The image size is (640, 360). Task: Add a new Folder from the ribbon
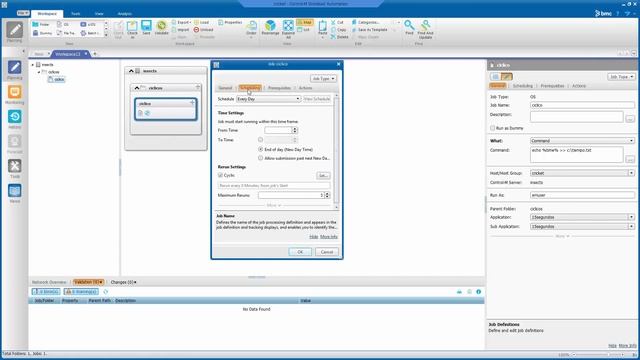click(41, 24)
